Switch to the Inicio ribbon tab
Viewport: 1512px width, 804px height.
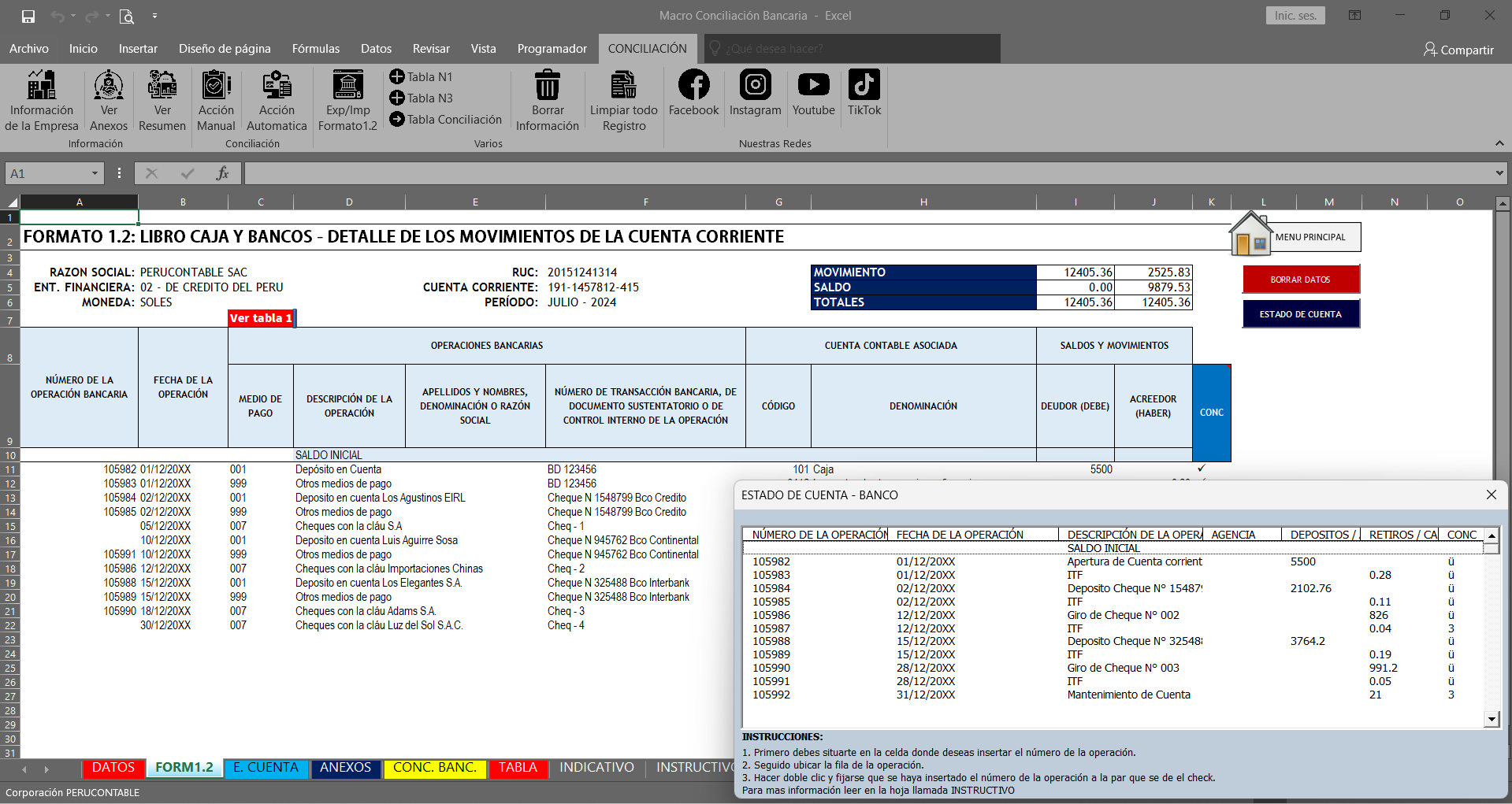pyautogui.click(x=84, y=49)
